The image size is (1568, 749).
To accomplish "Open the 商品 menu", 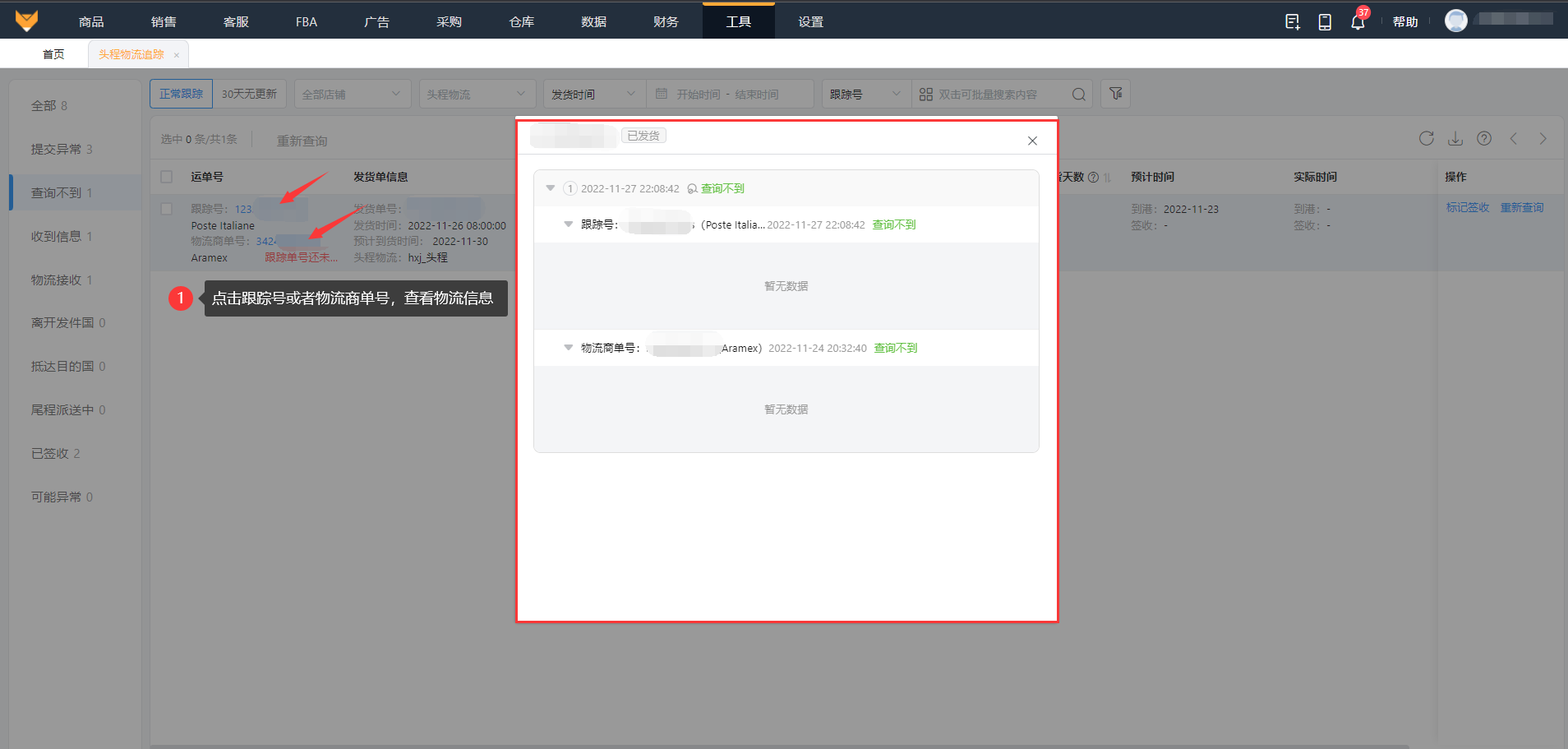I will (x=91, y=21).
